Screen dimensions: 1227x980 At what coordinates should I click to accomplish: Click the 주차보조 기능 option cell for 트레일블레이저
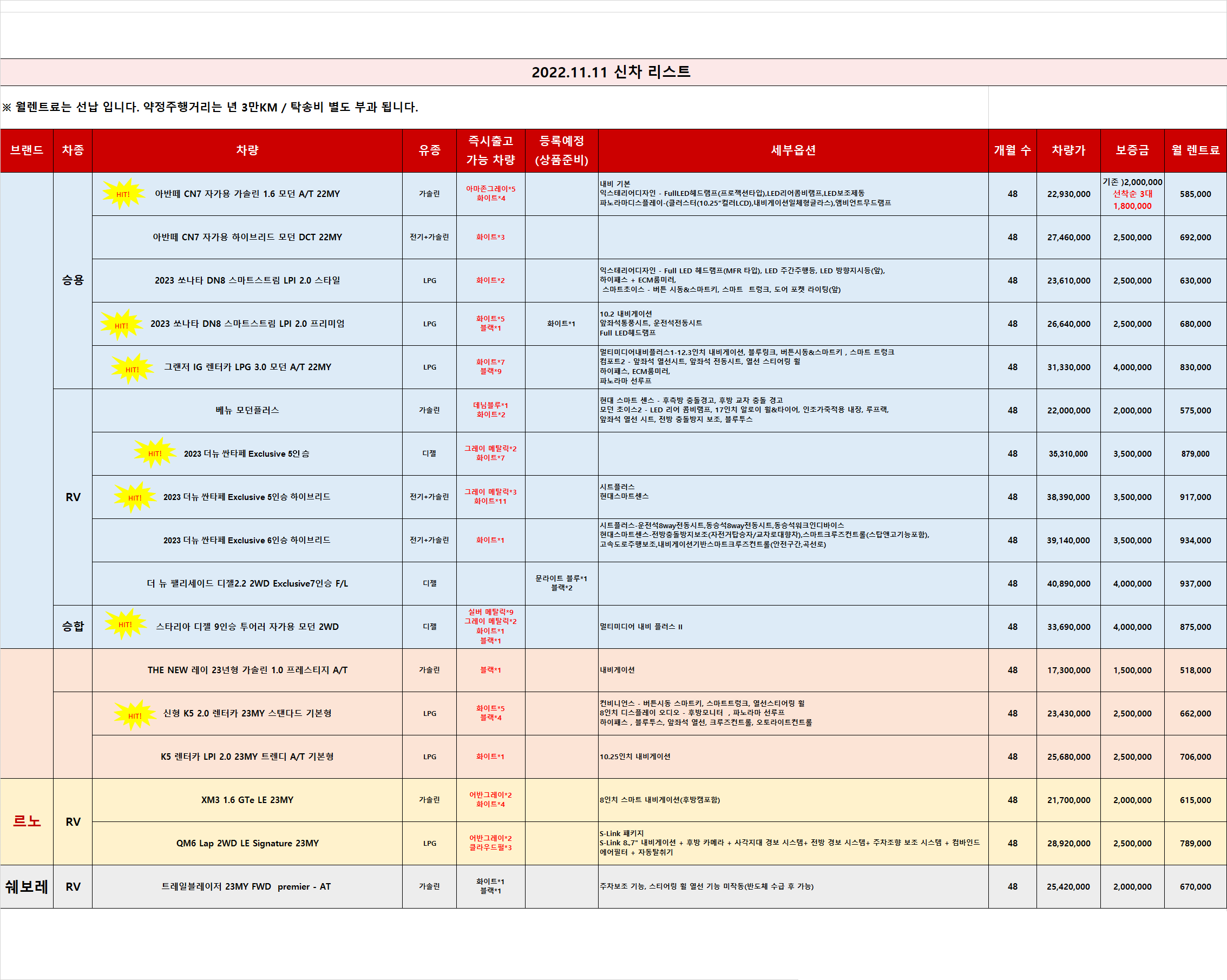coord(793,887)
